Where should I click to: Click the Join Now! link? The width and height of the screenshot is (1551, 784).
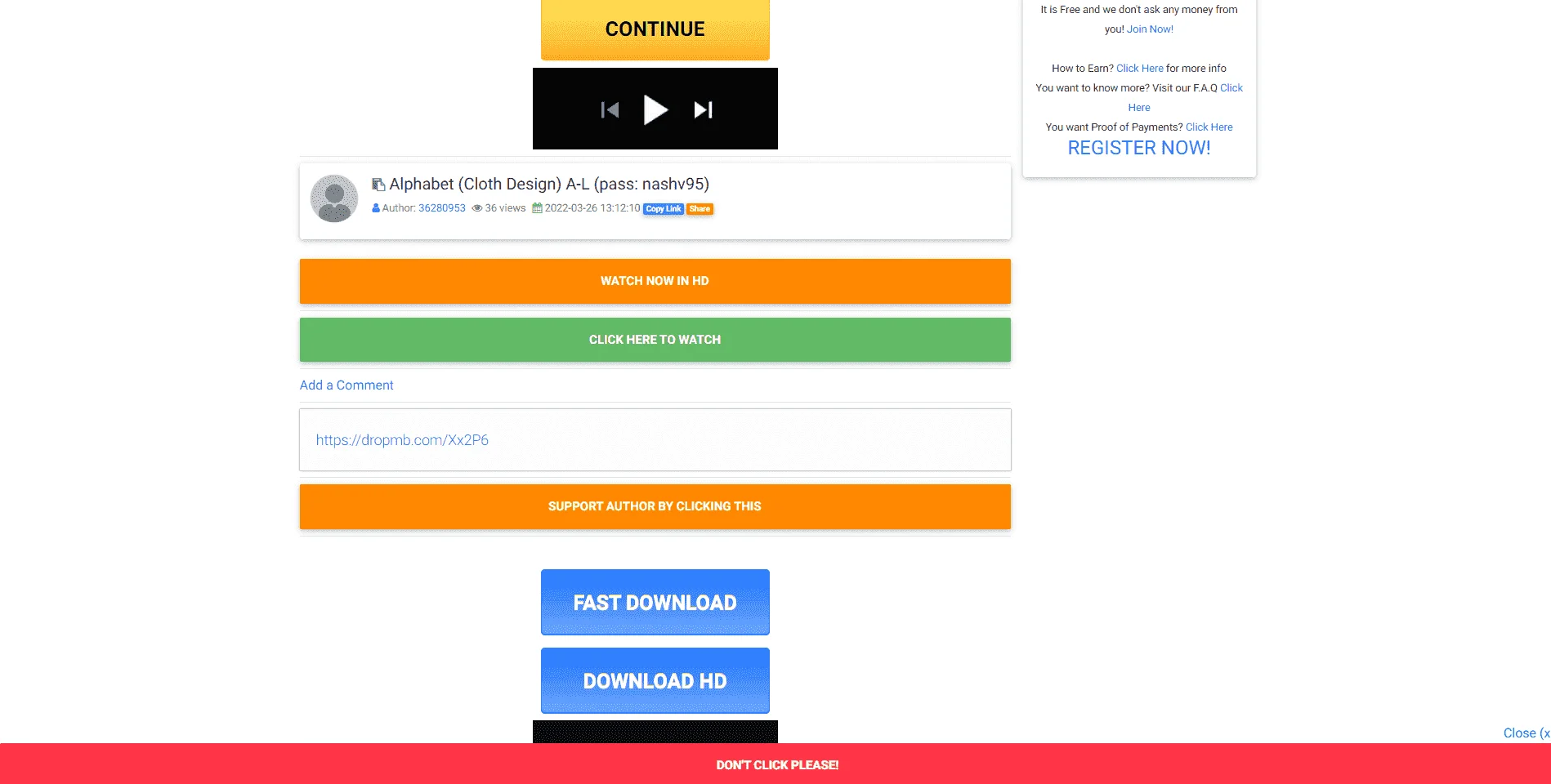[x=1150, y=29]
